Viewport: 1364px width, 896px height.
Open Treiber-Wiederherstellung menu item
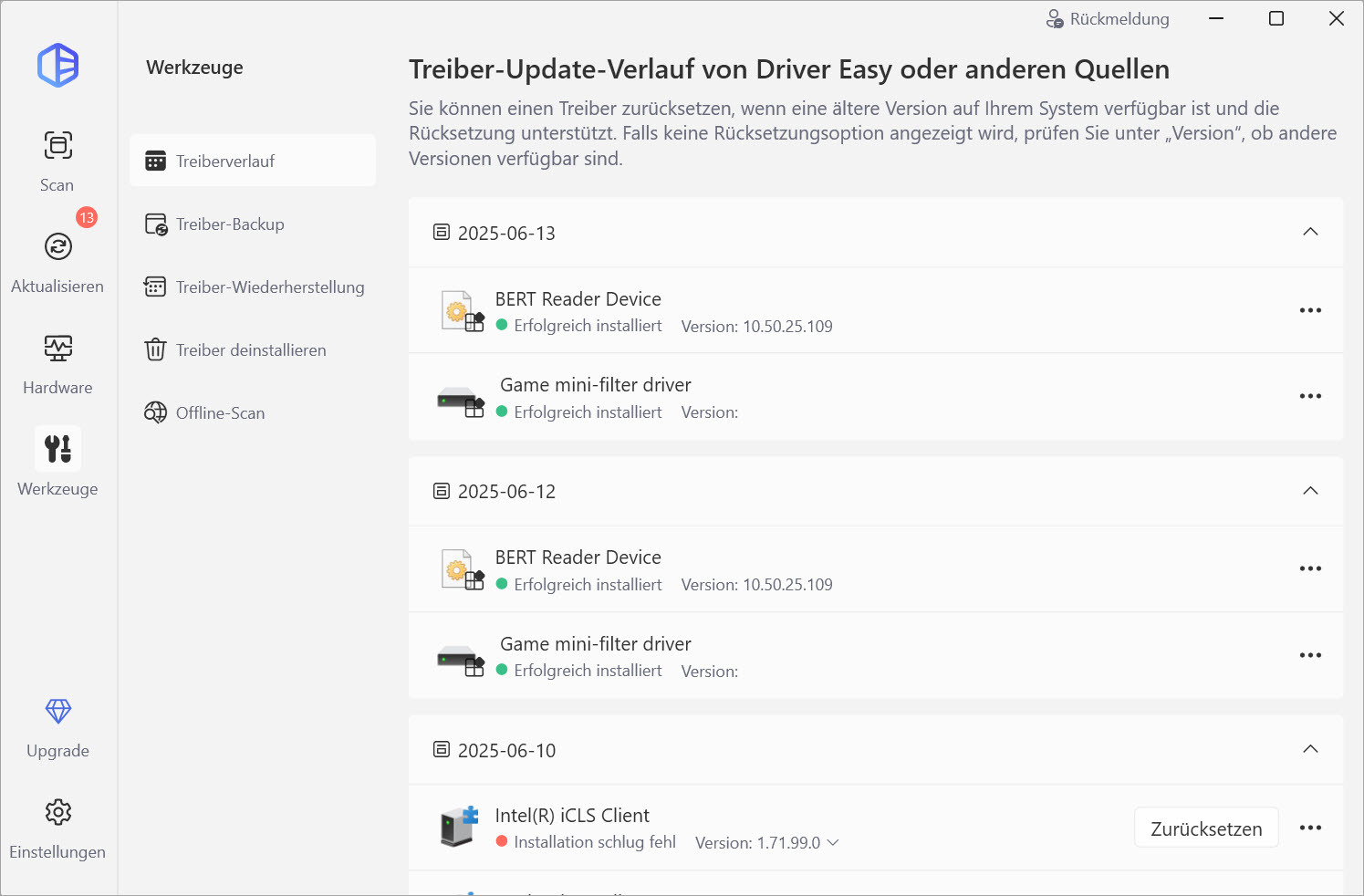[253, 287]
